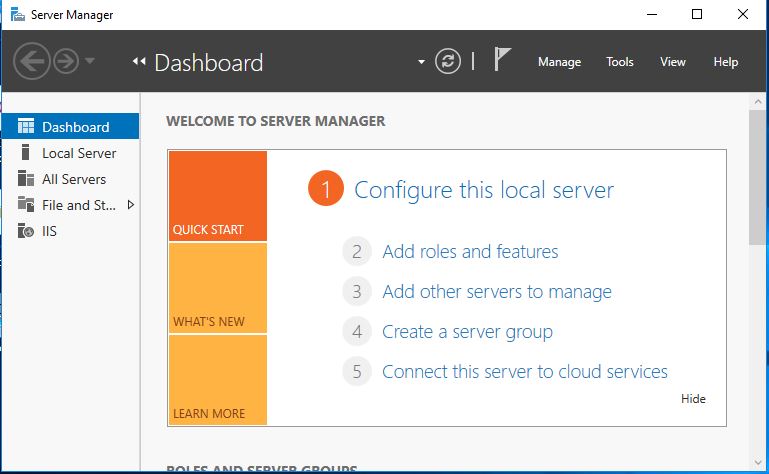
Task: Select the WHAT'S NEW tile
Action: [218, 288]
